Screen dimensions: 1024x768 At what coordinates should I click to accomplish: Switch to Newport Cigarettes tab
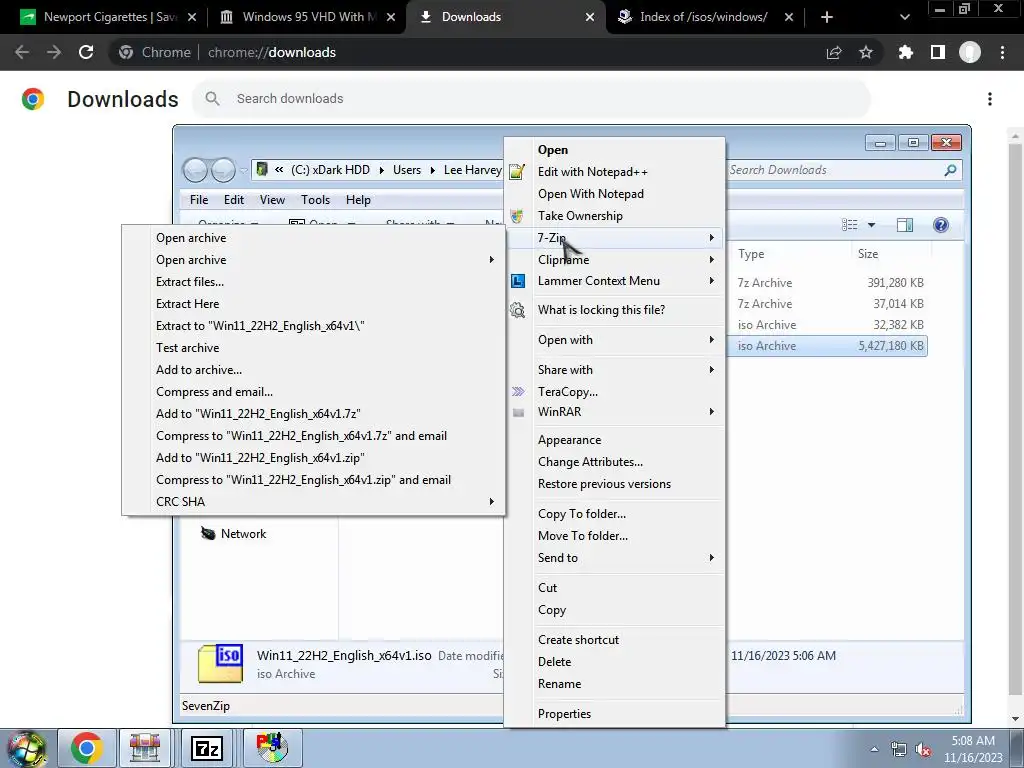108,17
